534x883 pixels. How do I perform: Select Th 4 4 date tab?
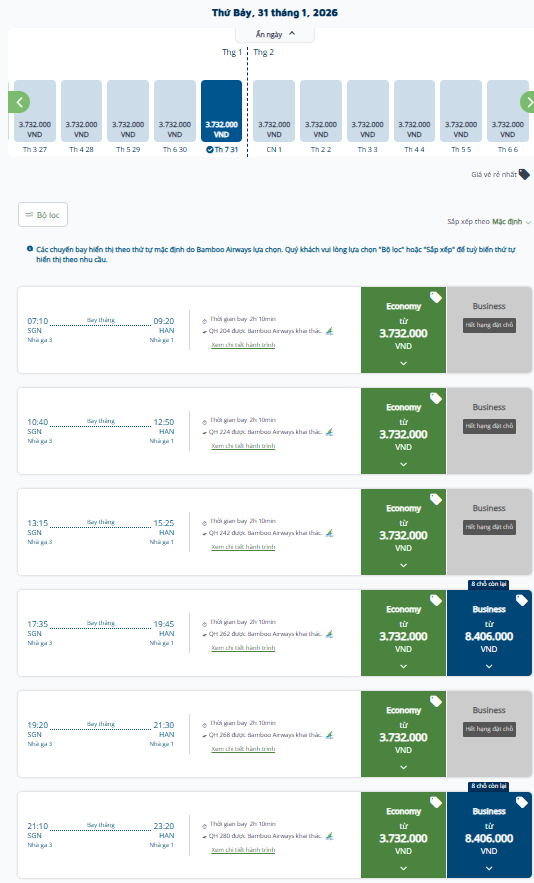tap(414, 117)
